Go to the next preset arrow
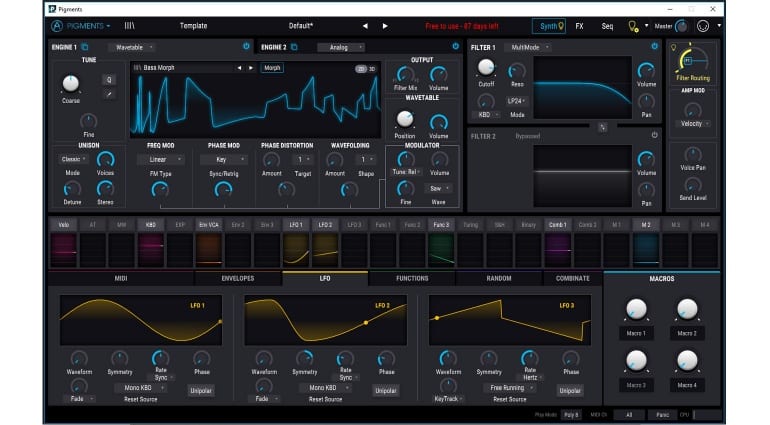770x425 pixels. [x=385, y=26]
